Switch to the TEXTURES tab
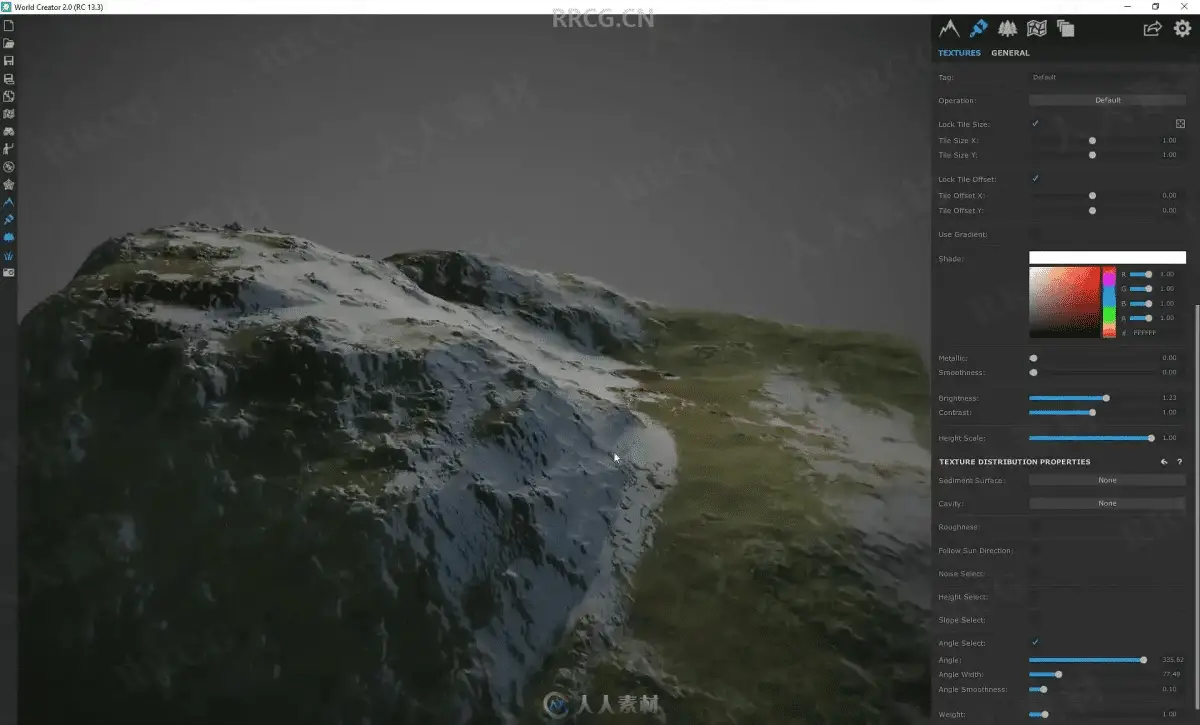 (x=959, y=53)
